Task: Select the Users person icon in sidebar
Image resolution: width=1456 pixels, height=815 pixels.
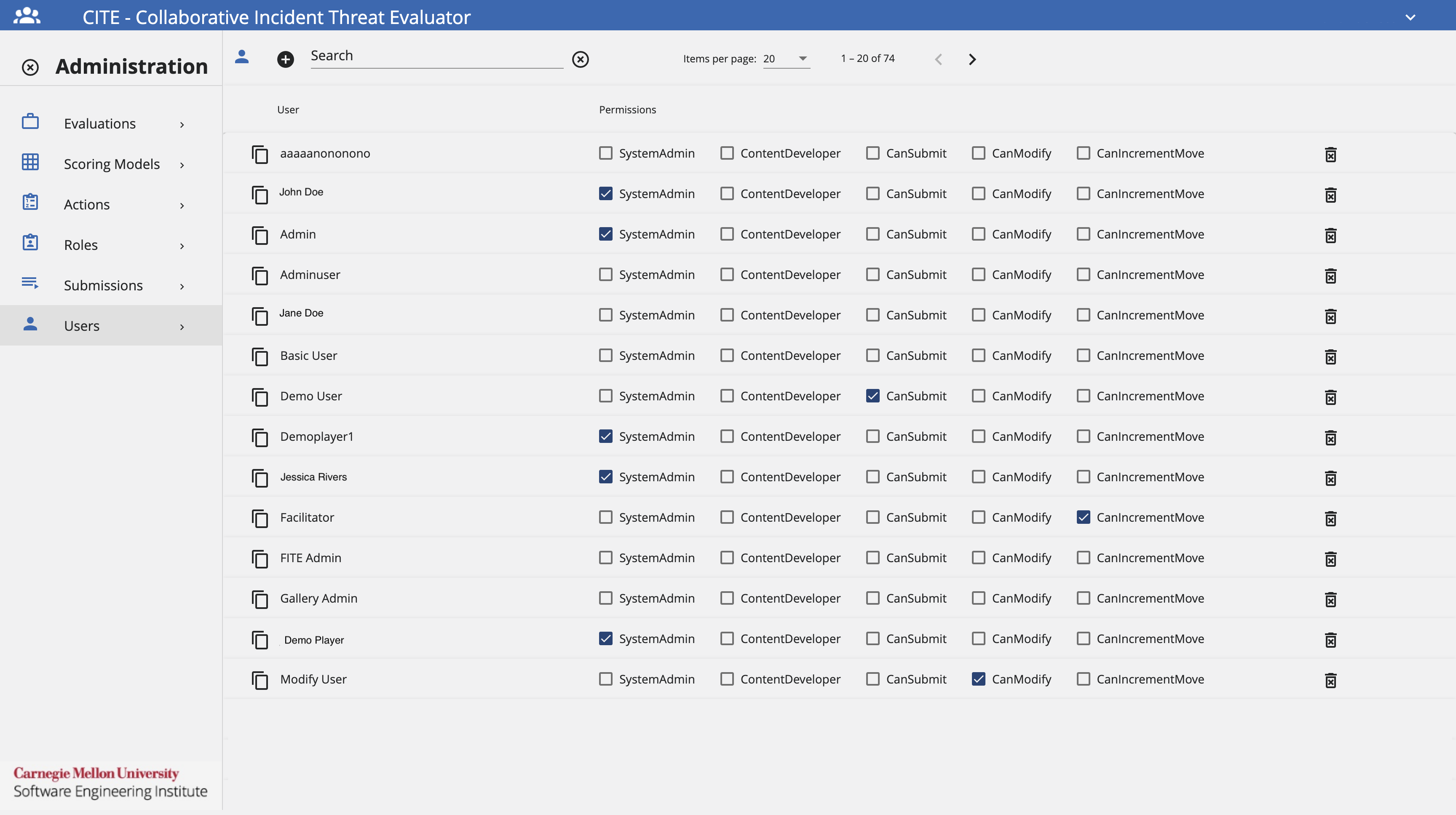Action: coord(30,324)
